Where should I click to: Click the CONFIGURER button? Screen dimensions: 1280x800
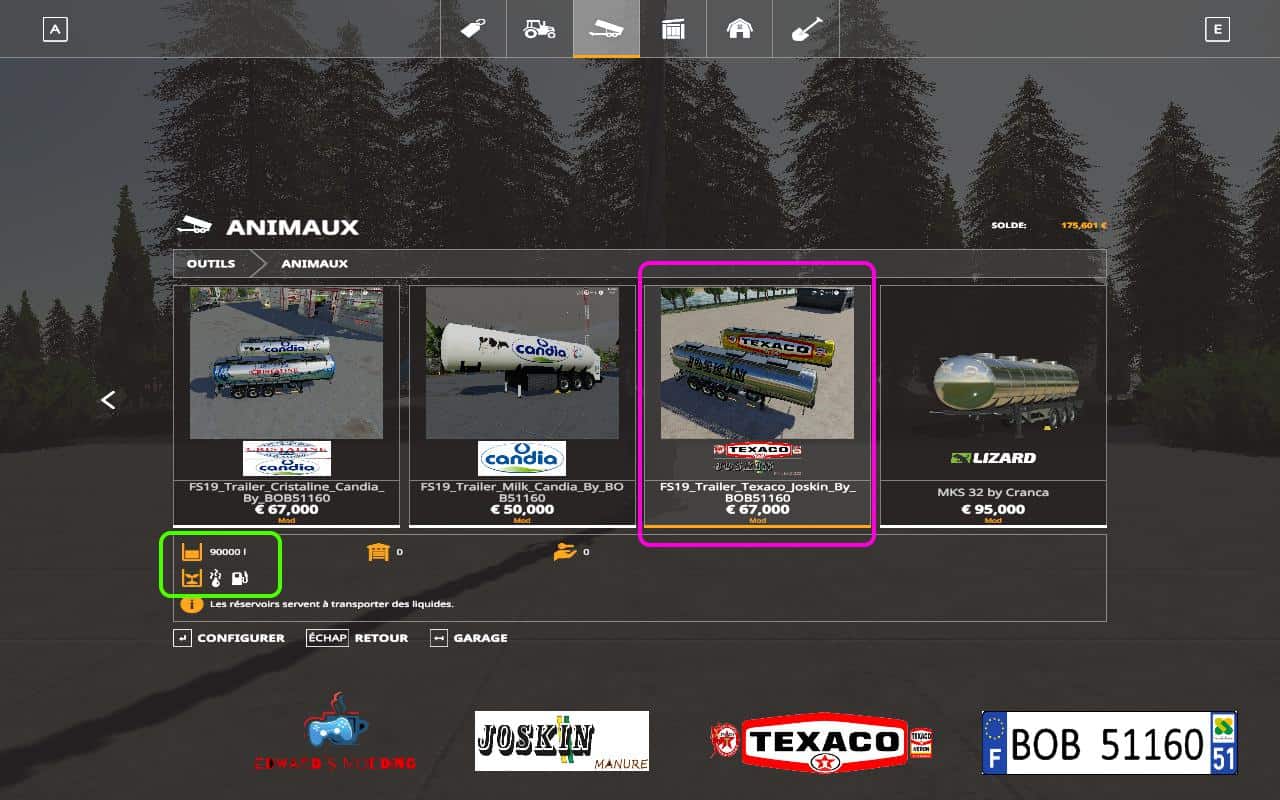[229, 638]
